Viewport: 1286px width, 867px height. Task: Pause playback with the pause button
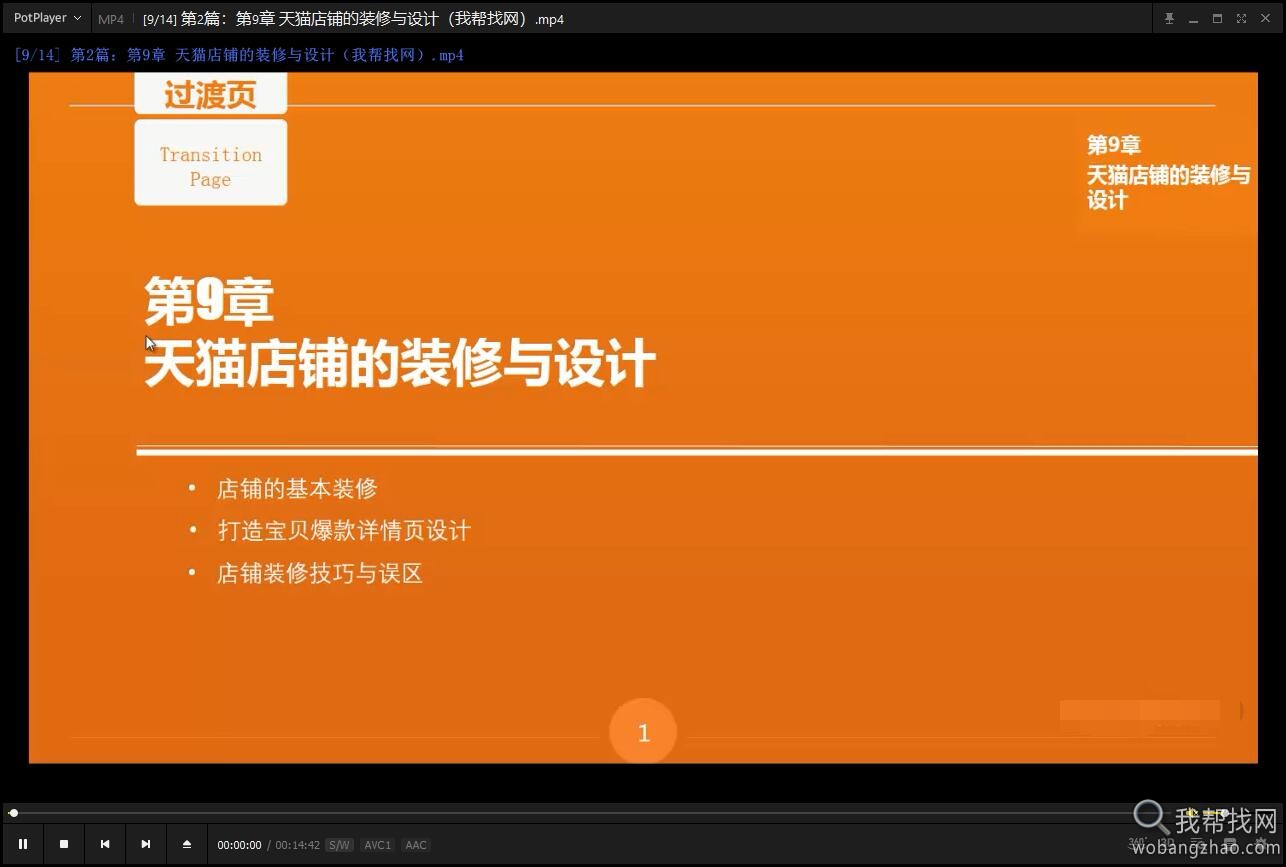click(x=23, y=844)
